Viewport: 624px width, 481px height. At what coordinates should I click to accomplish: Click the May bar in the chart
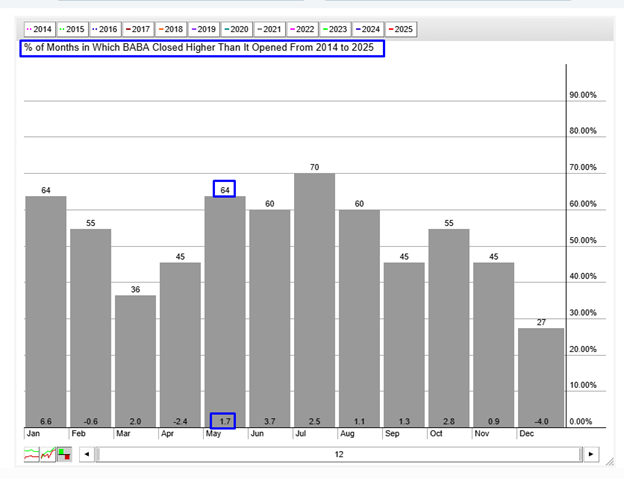coord(225,312)
